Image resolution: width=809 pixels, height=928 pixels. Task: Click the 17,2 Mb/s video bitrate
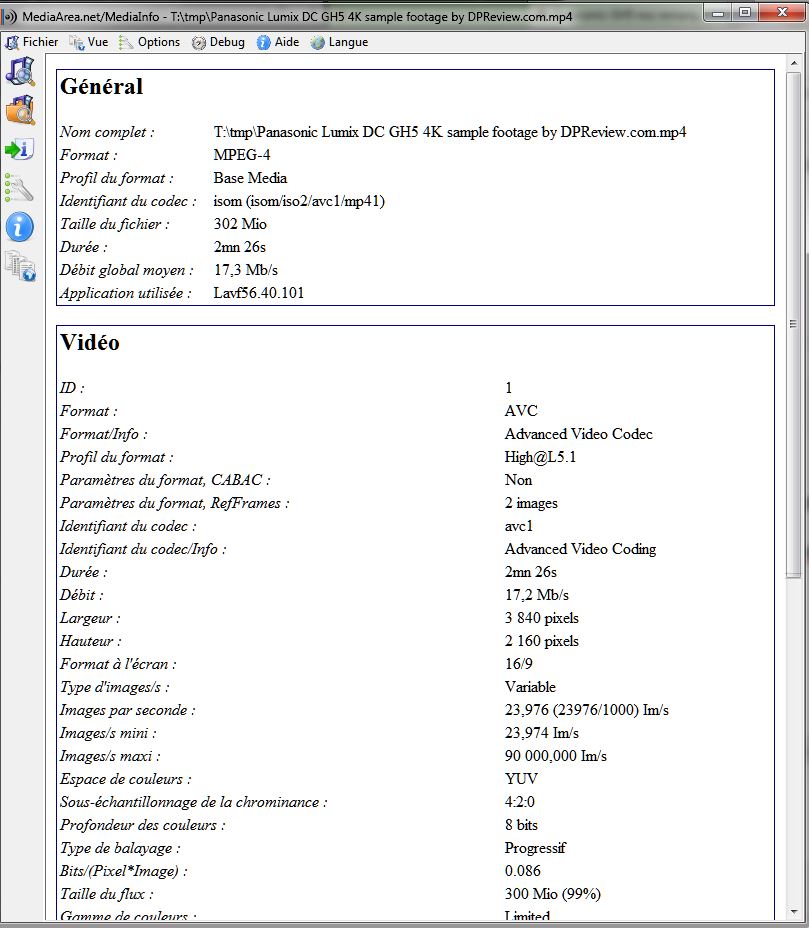pos(536,595)
